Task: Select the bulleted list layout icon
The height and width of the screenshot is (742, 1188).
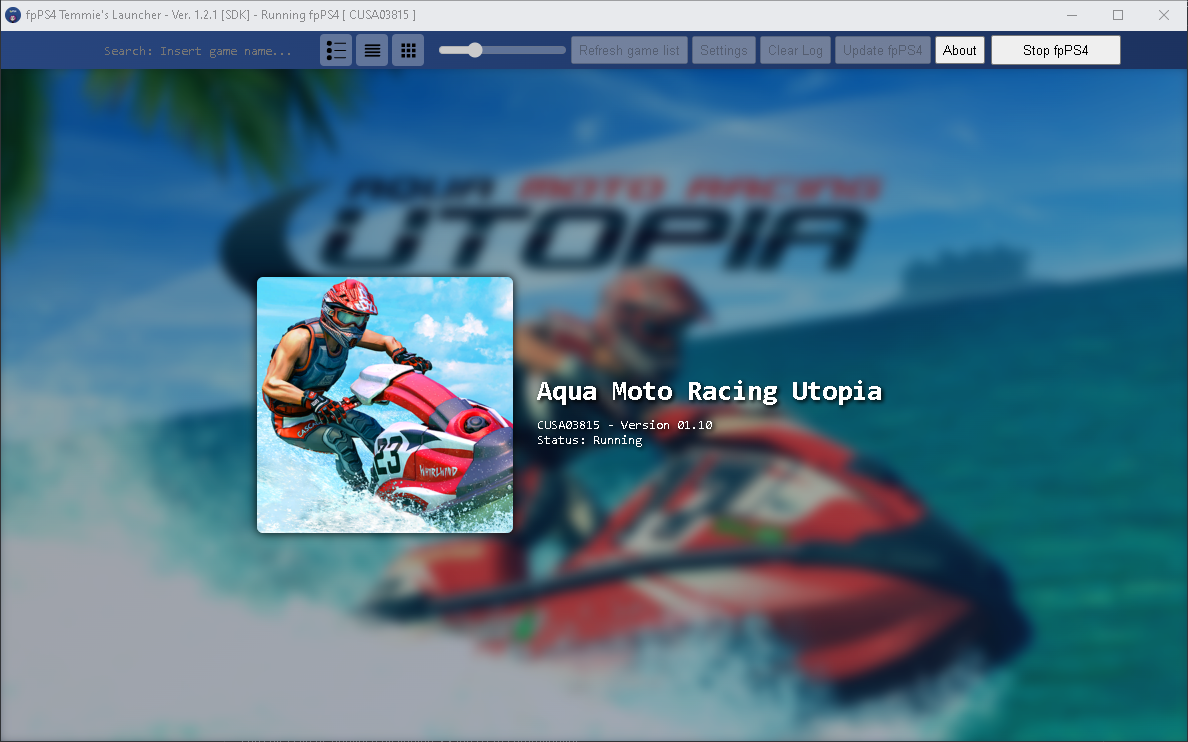Action: pos(336,49)
